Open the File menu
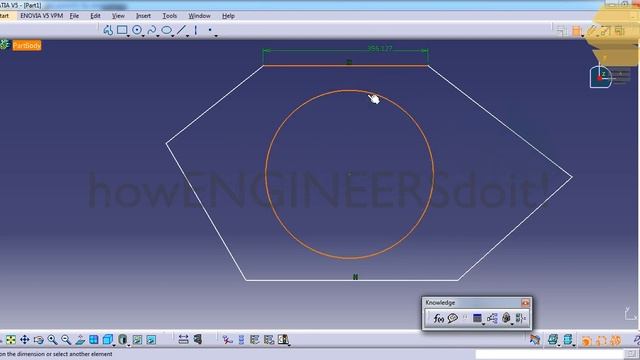The height and width of the screenshot is (360, 640). (74, 16)
